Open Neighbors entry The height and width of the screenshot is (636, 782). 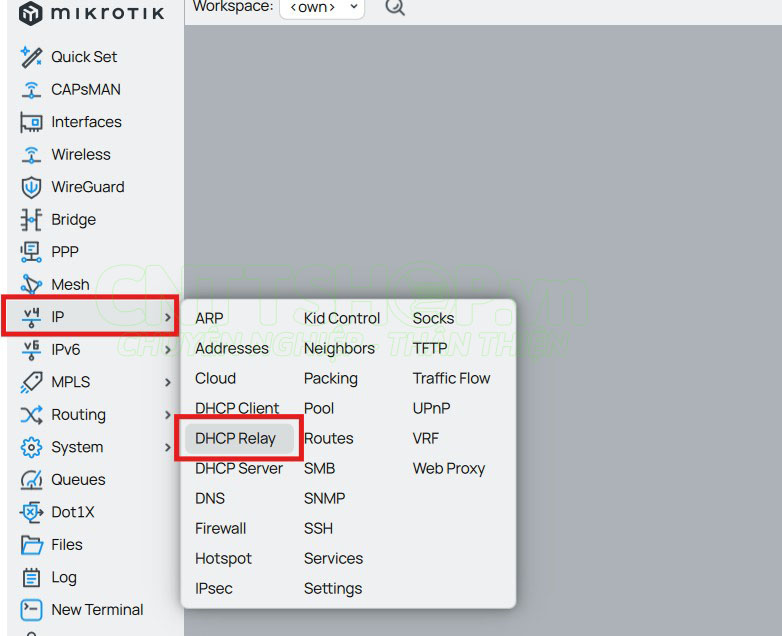[339, 348]
